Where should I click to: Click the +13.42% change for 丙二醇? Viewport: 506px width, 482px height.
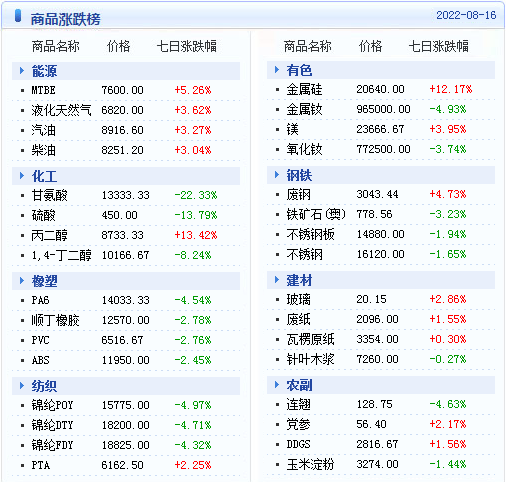[x=196, y=235]
